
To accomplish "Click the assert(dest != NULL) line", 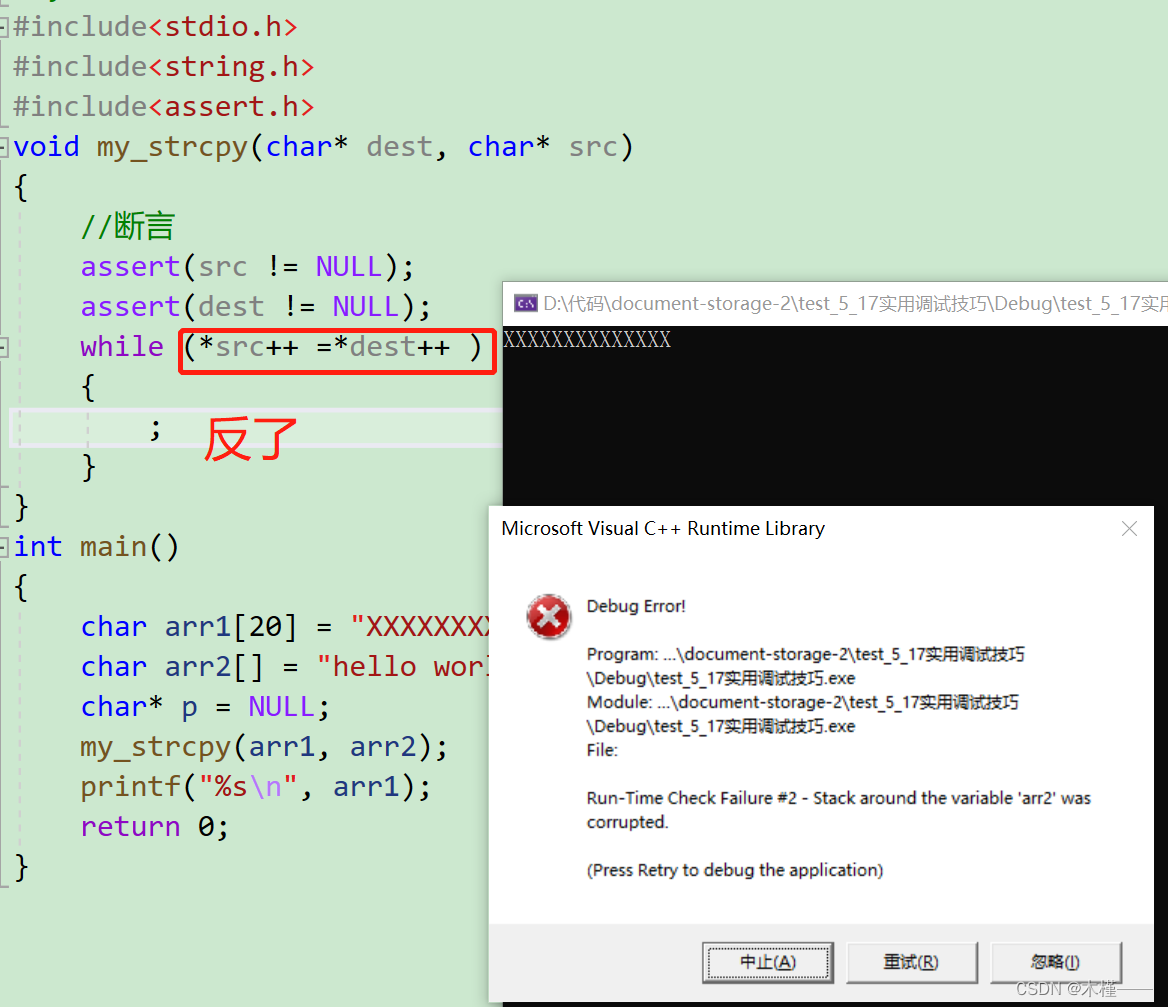I will [x=256, y=307].
